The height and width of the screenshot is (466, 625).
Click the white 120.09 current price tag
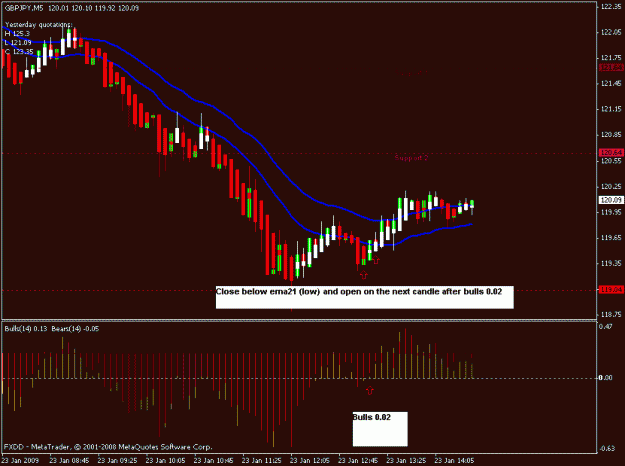point(611,200)
